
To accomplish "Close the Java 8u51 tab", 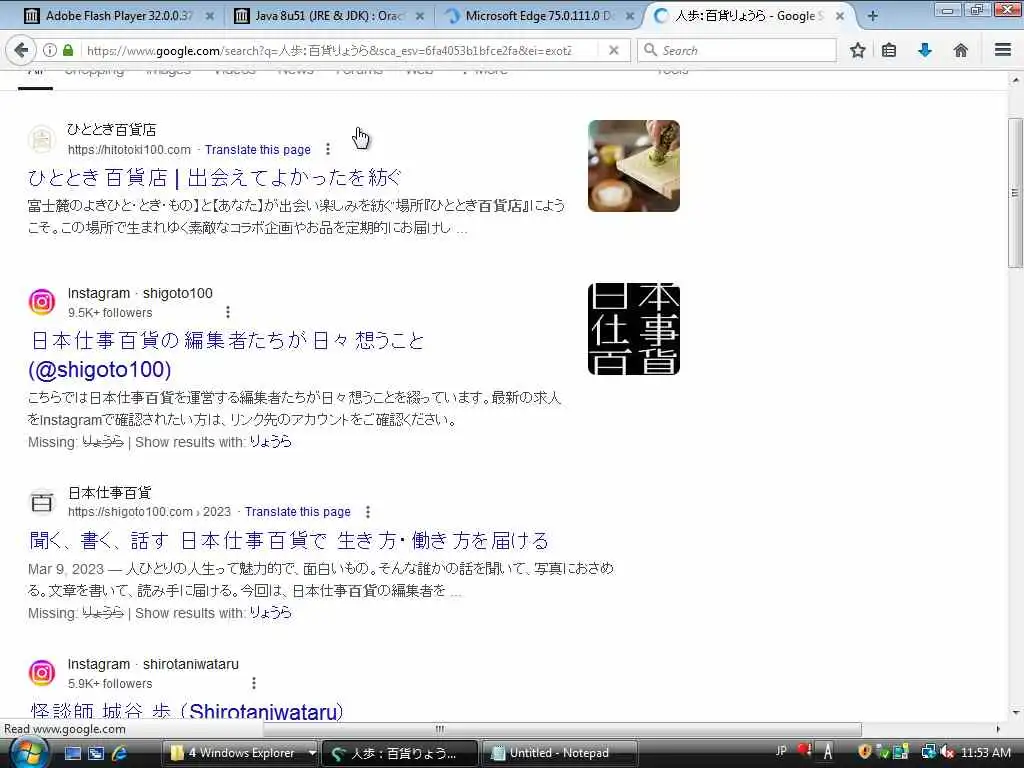I will click(419, 16).
